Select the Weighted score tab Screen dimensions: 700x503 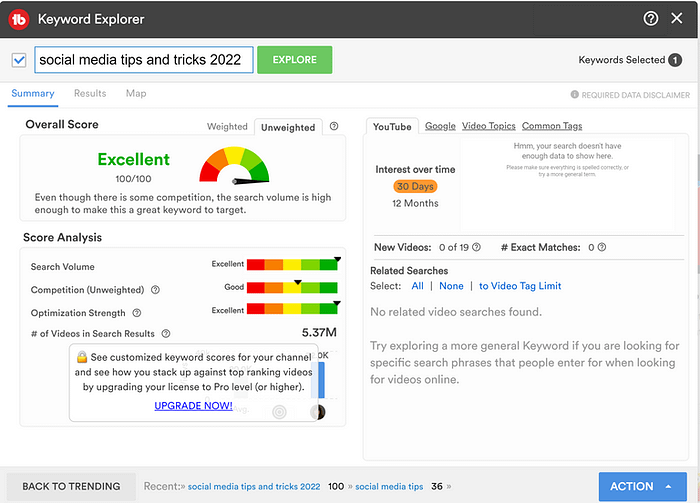(227, 127)
